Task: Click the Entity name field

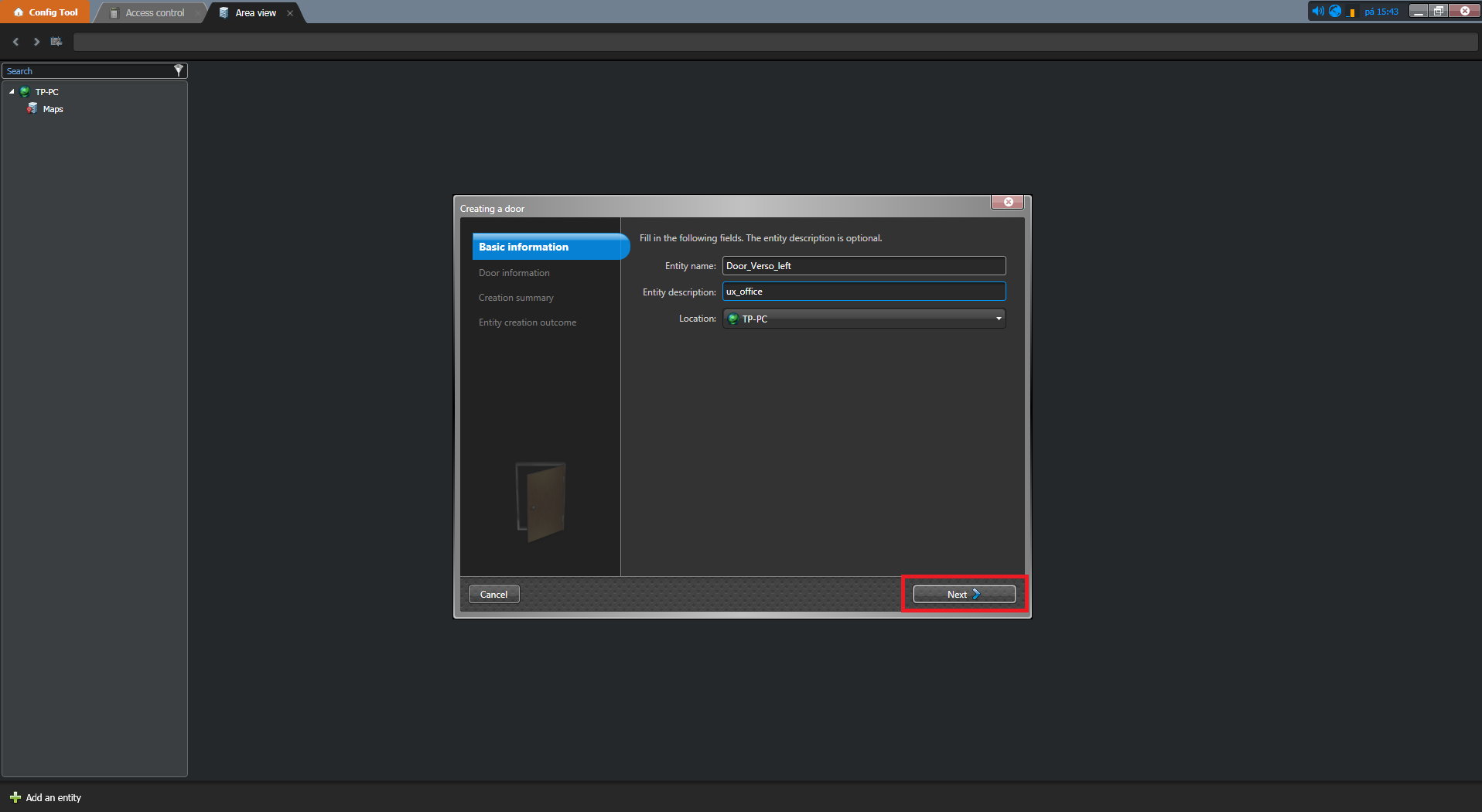Action: point(863,266)
